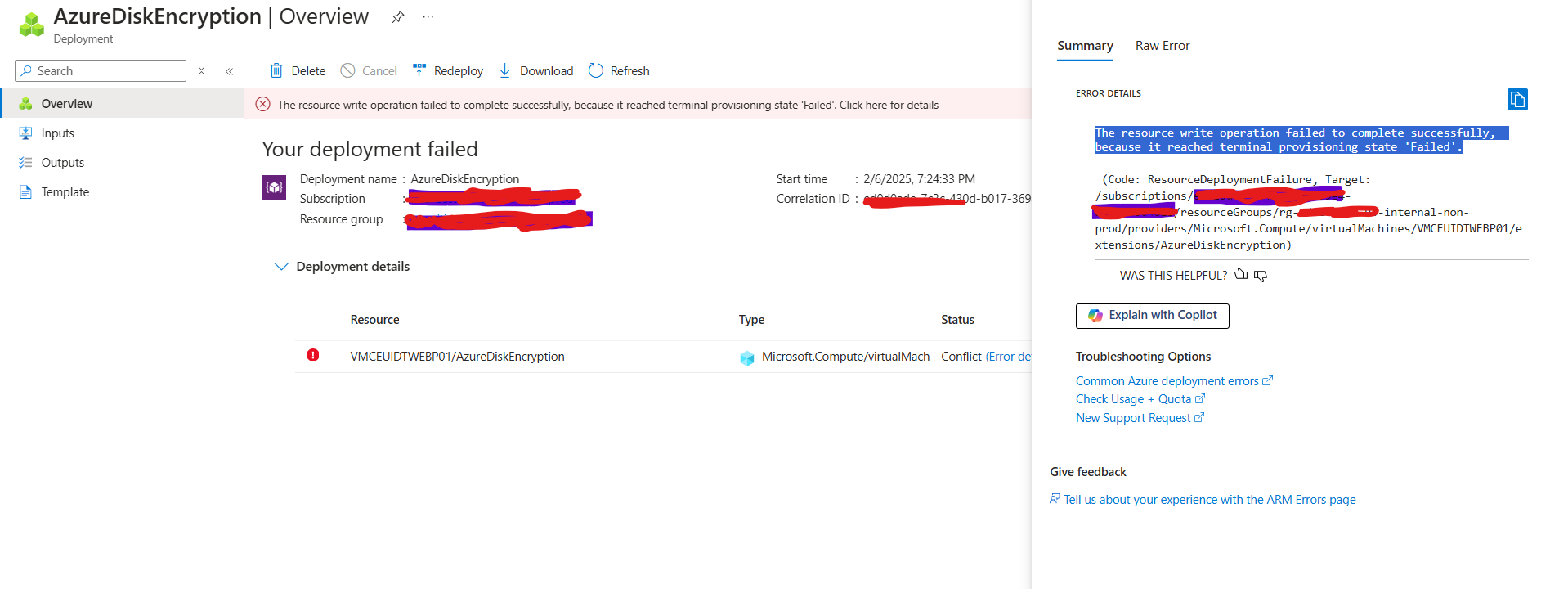Click the deployment purple package icon

tap(275, 187)
